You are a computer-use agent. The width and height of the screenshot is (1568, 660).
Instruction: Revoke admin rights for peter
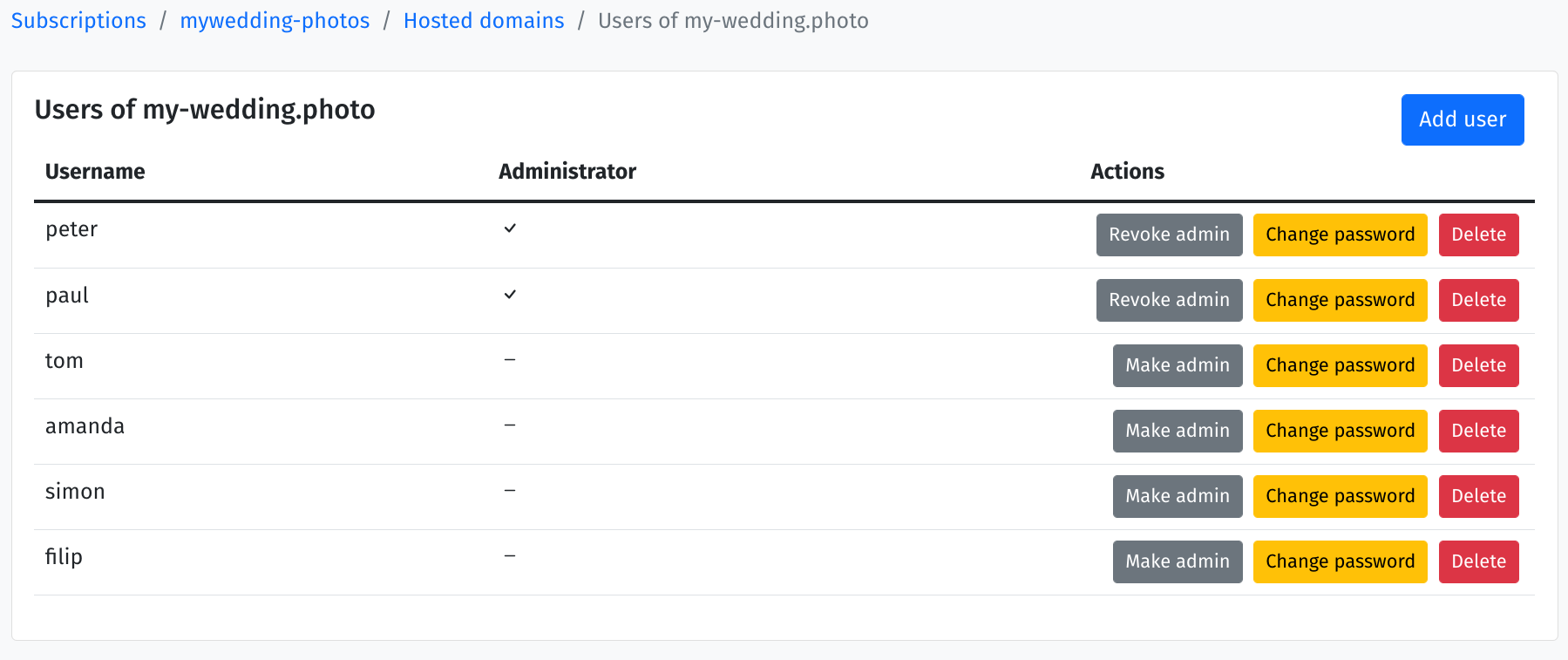[x=1169, y=235]
